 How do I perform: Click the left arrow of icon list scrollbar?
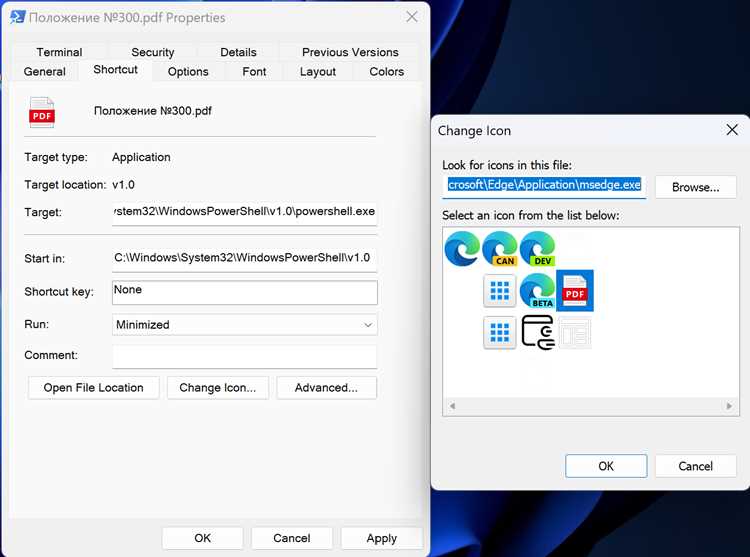[452, 406]
